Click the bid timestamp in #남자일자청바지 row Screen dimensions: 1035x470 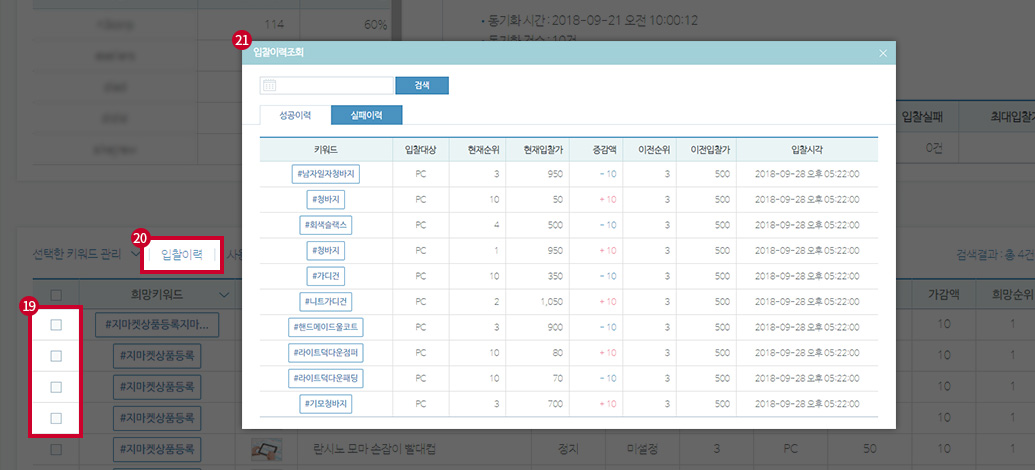pos(807,174)
